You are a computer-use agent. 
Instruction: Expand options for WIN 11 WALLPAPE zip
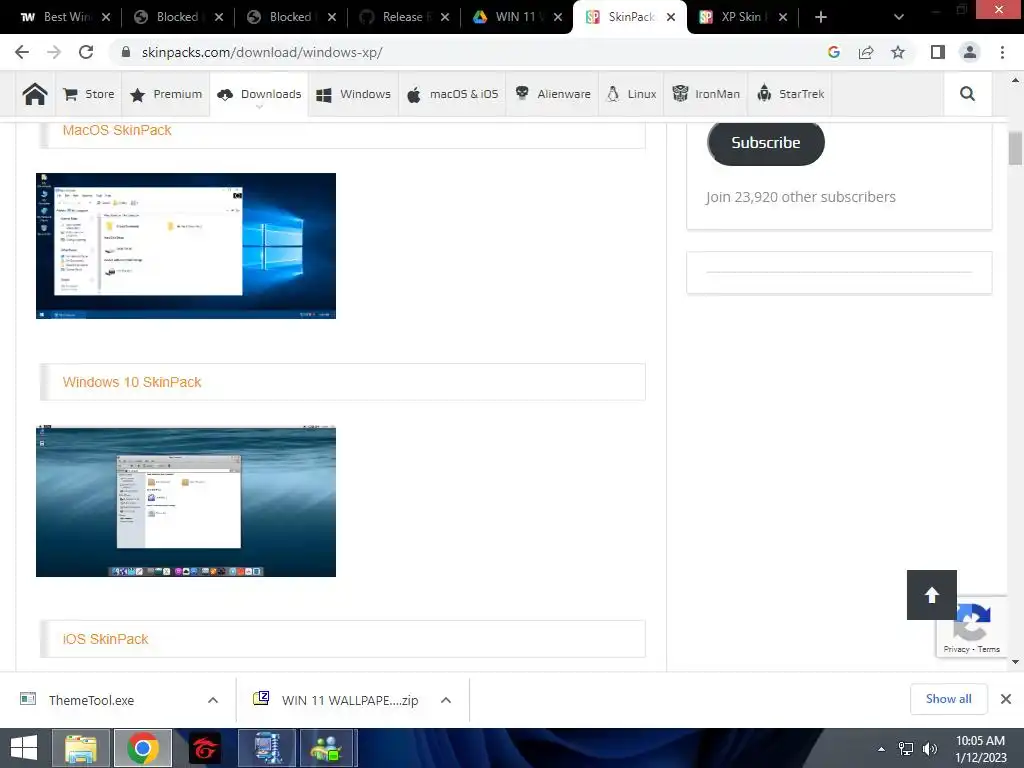pyautogui.click(x=446, y=700)
